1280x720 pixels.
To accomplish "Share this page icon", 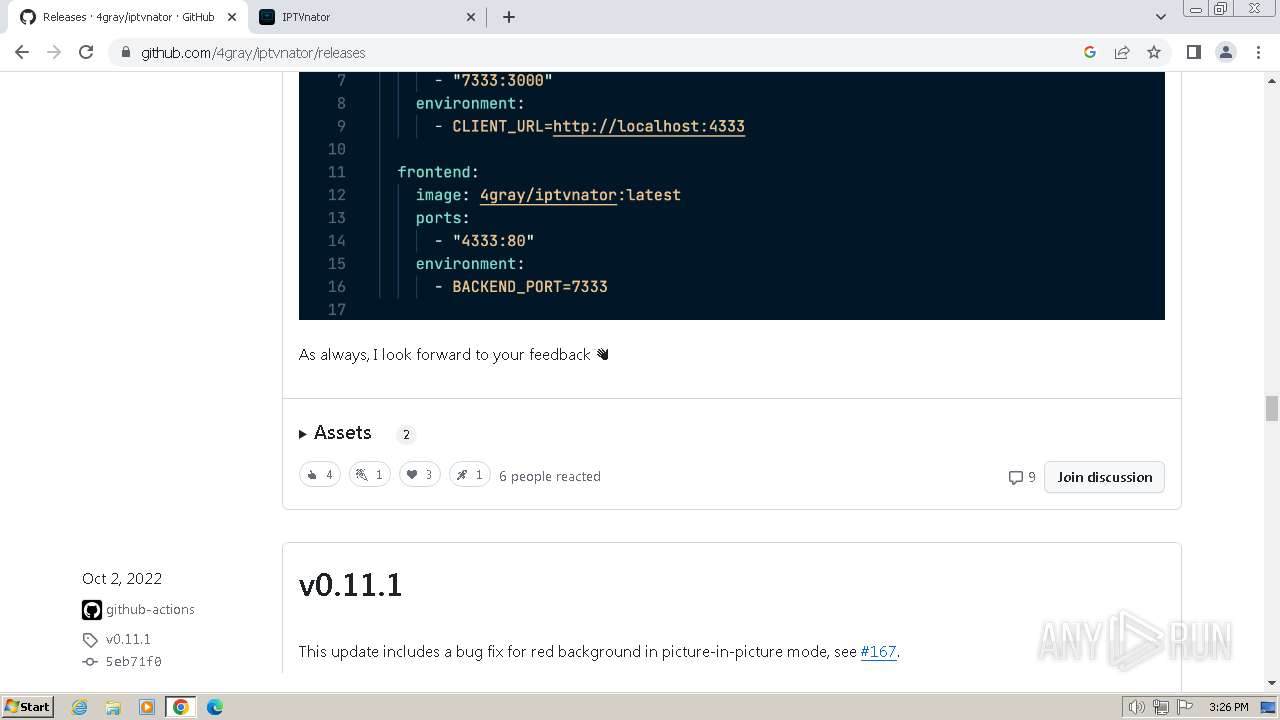I will pyautogui.click(x=1122, y=52).
